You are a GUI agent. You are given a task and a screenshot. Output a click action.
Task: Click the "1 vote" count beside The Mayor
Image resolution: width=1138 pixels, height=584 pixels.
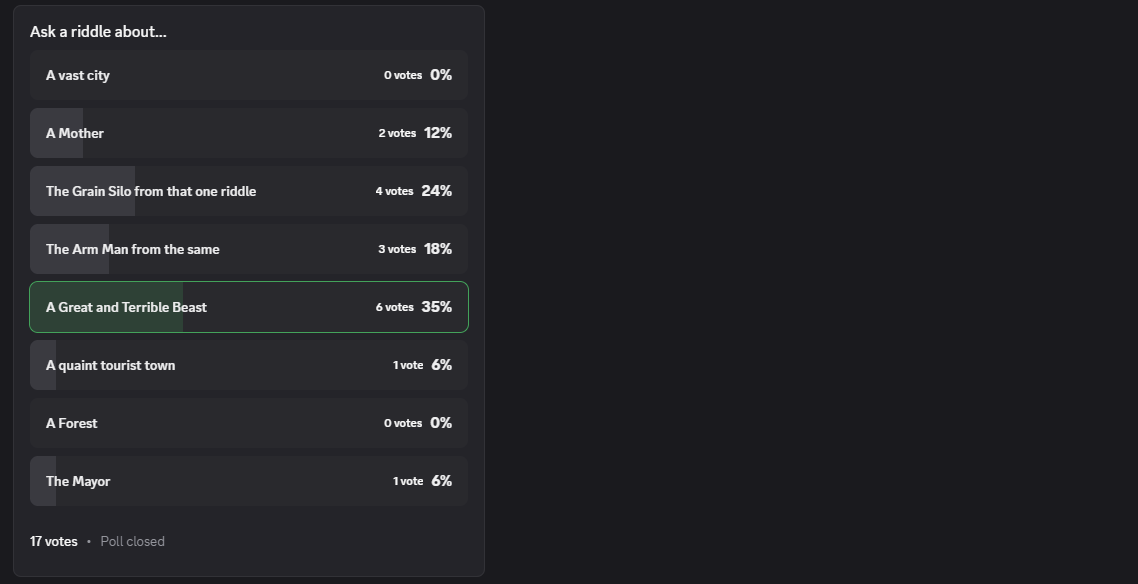pyautogui.click(x=407, y=481)
